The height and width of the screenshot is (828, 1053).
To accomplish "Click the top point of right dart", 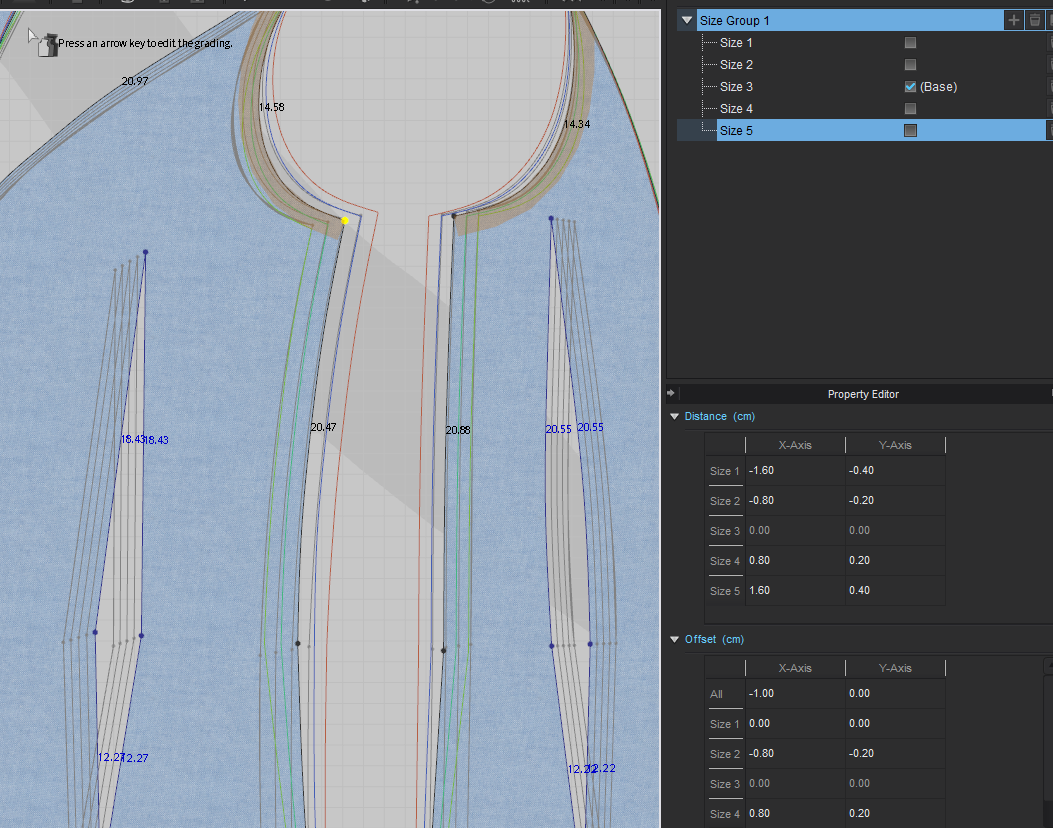I will (x=551, y=218).
